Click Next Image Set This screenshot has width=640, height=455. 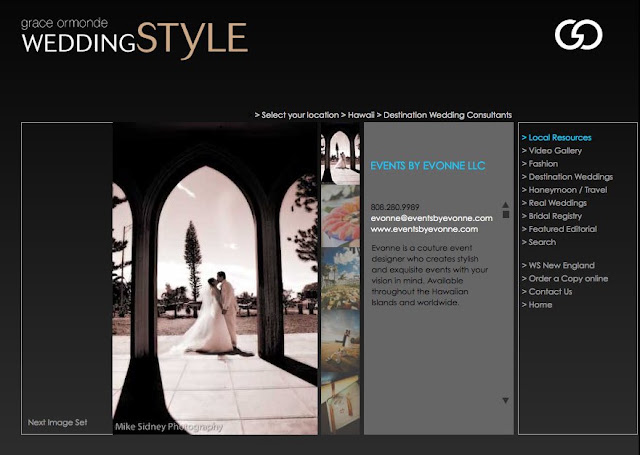click(58, 422)
